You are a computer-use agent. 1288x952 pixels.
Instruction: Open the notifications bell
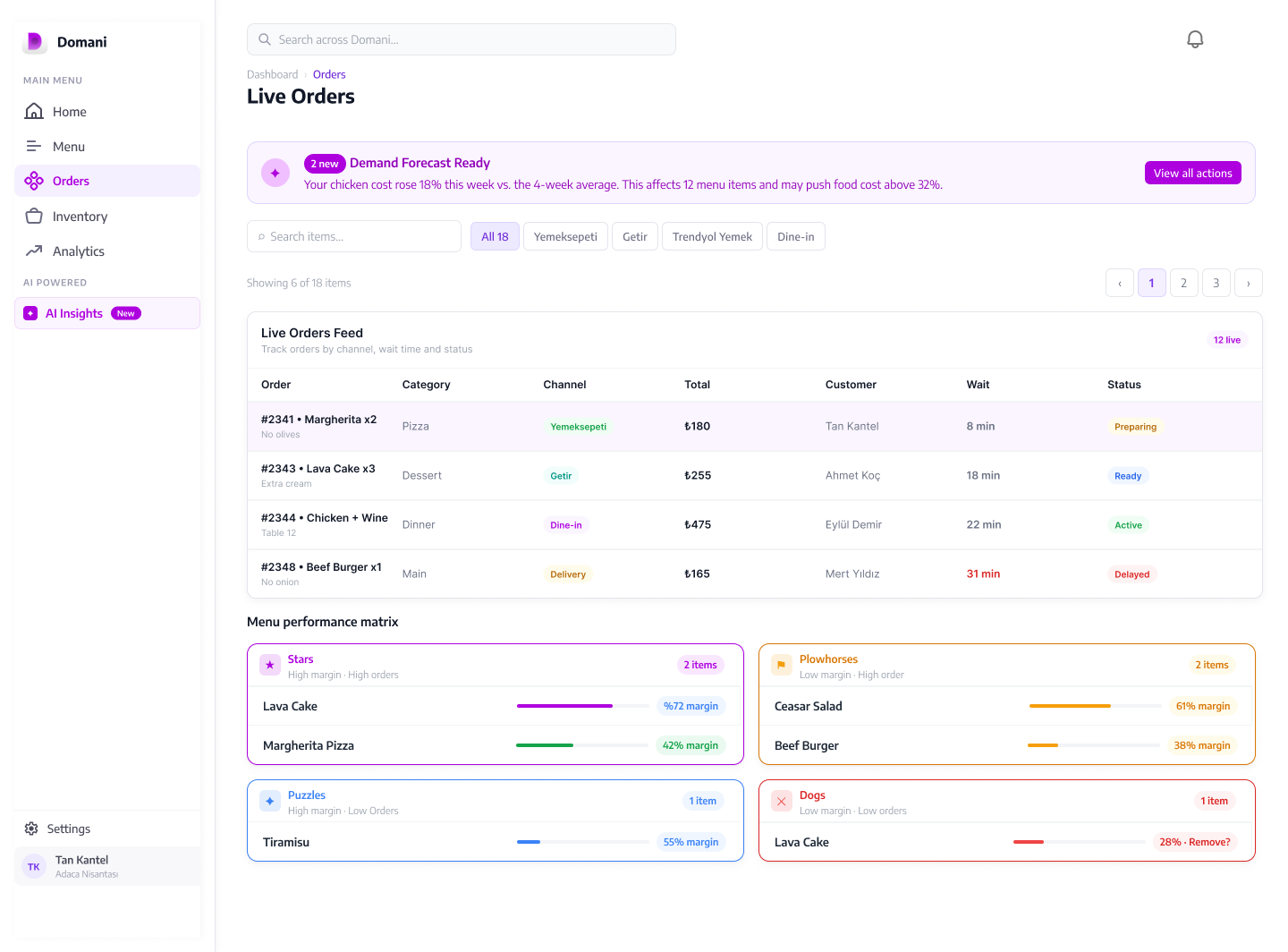1195,39
